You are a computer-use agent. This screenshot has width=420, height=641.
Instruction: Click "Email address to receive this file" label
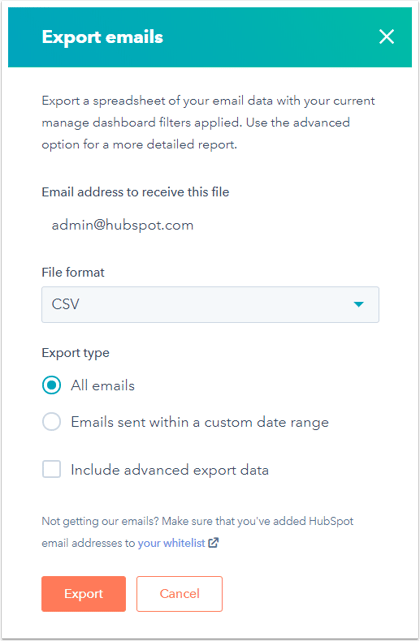[135, 192]
